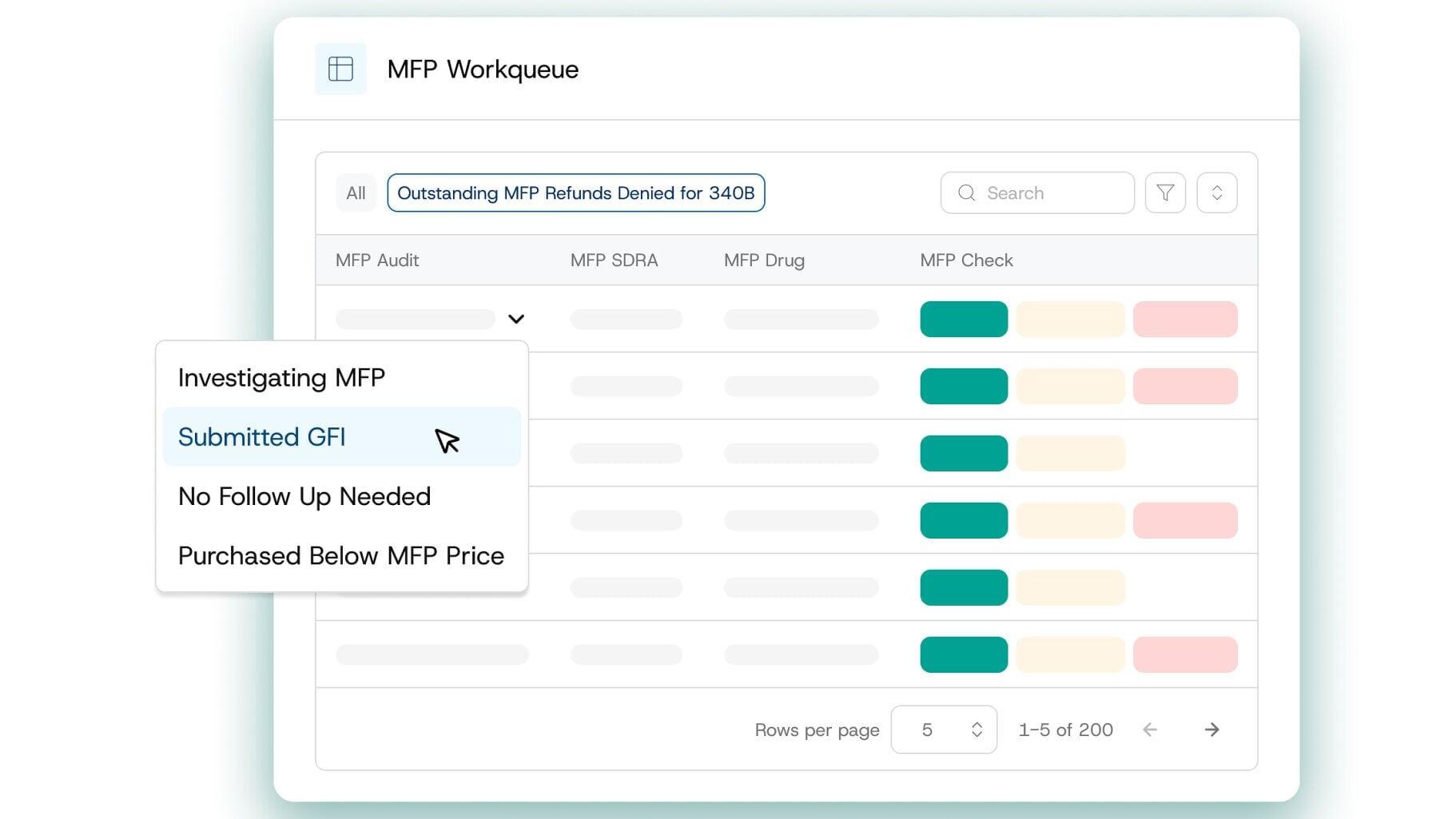The height and width of the screenshot is (819, 1456).
Task: Click the 1–5 of 200 pagination text
Action: (1065, 730)
